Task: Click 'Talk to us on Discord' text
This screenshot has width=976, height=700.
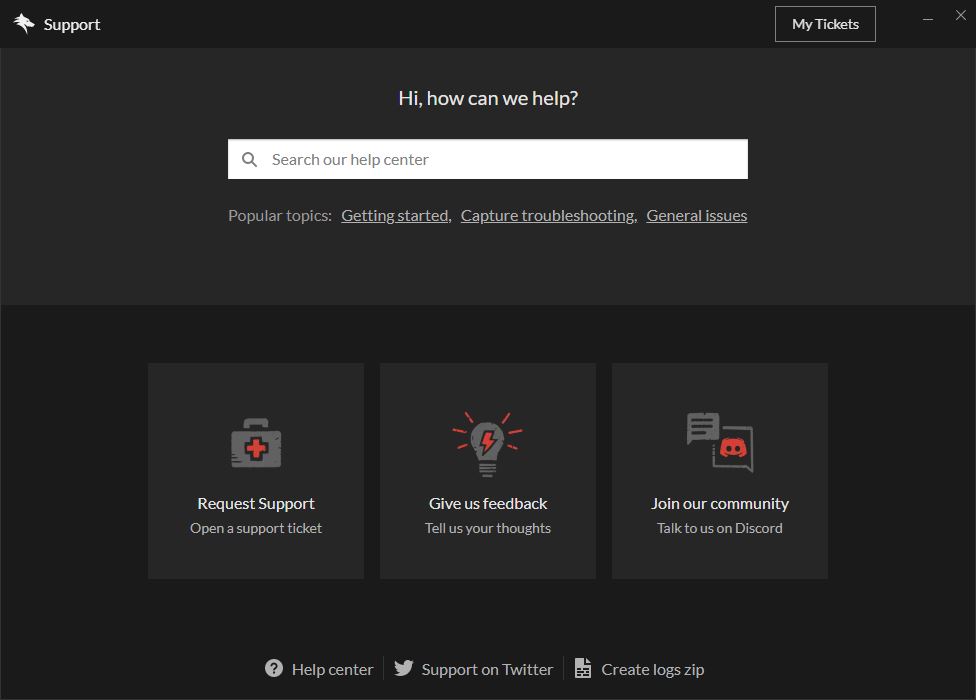Action: click(x=720, y=528)
